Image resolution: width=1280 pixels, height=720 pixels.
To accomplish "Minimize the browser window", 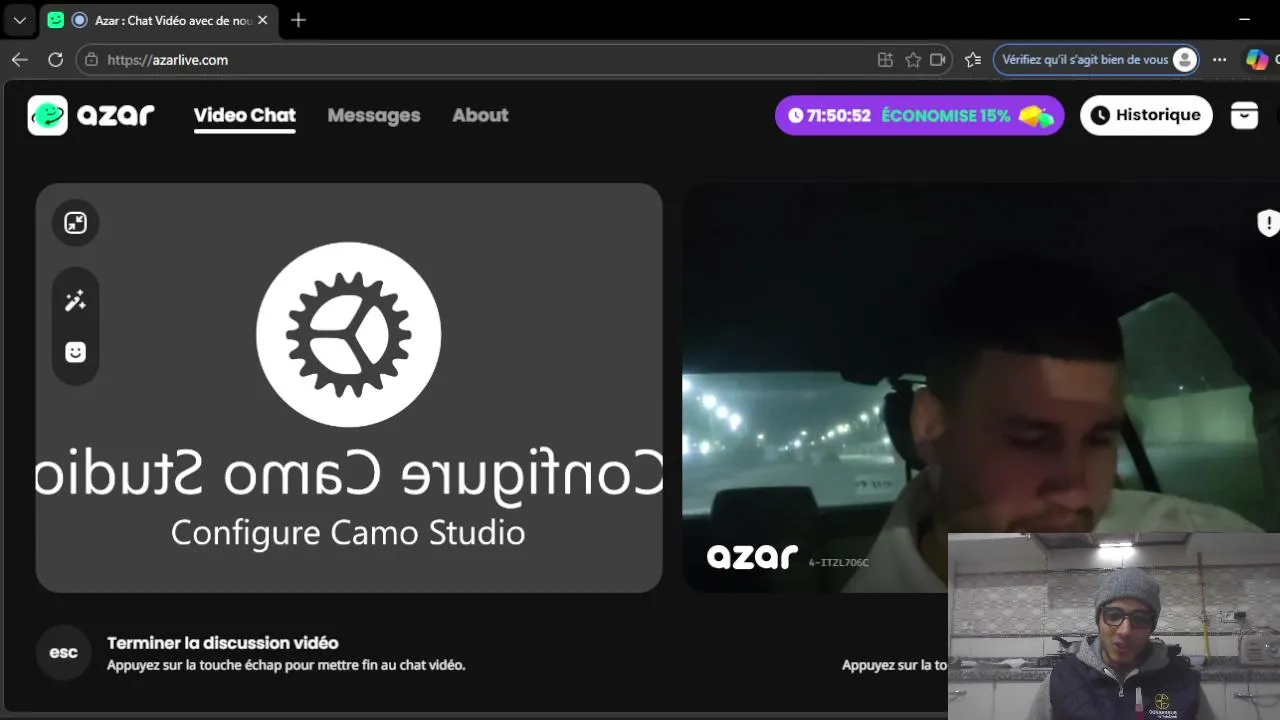I will 1244,20.
